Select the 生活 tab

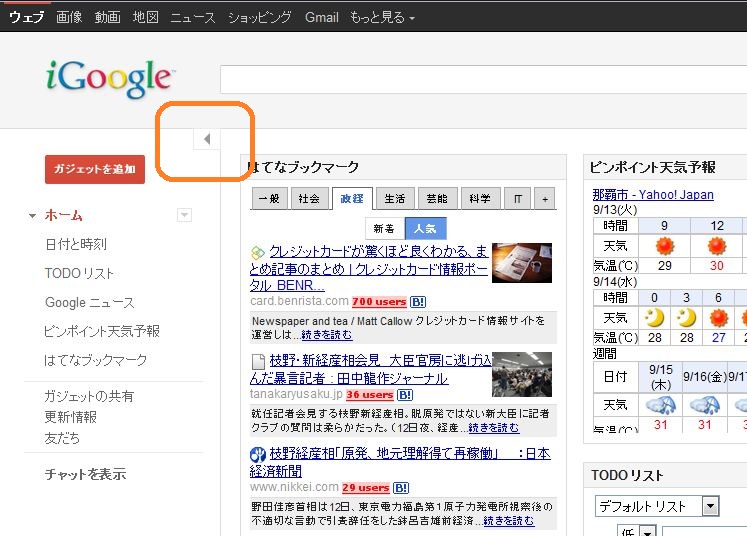coord(395,198)
